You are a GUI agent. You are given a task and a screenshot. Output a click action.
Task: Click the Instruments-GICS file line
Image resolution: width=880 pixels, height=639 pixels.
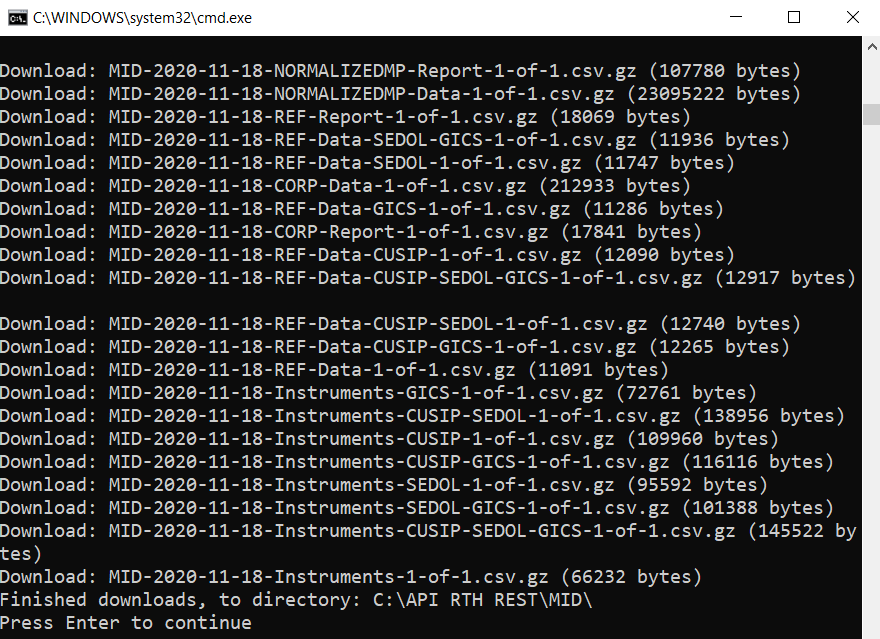click(x=378, y=393)
